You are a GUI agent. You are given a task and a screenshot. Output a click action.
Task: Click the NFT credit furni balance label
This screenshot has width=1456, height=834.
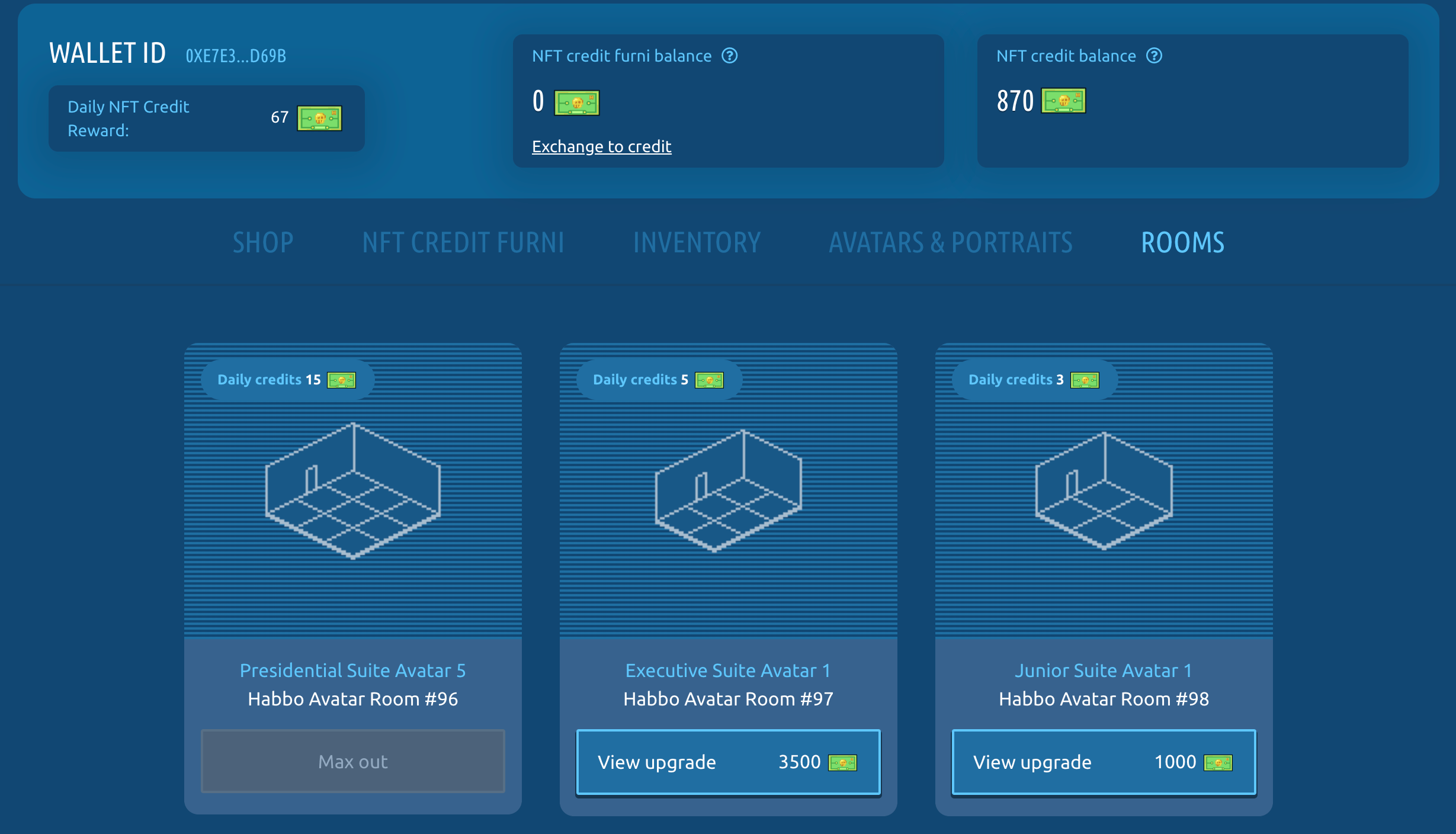[x=622, y=56]
